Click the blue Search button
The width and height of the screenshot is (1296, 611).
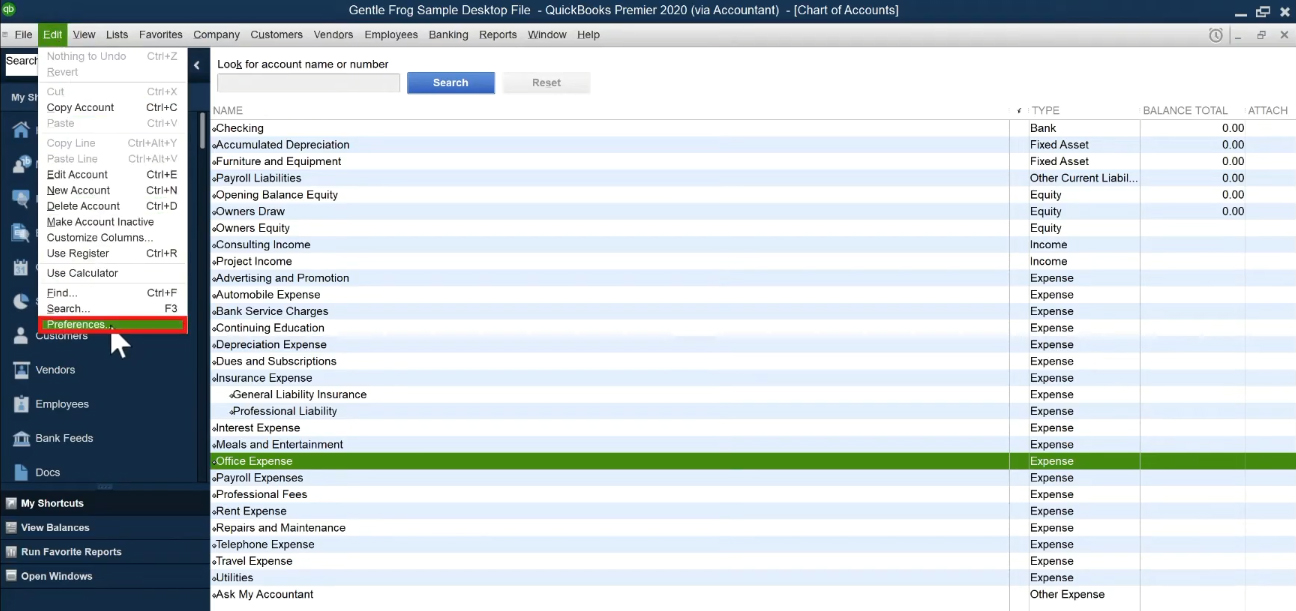[x=451, y=83]
